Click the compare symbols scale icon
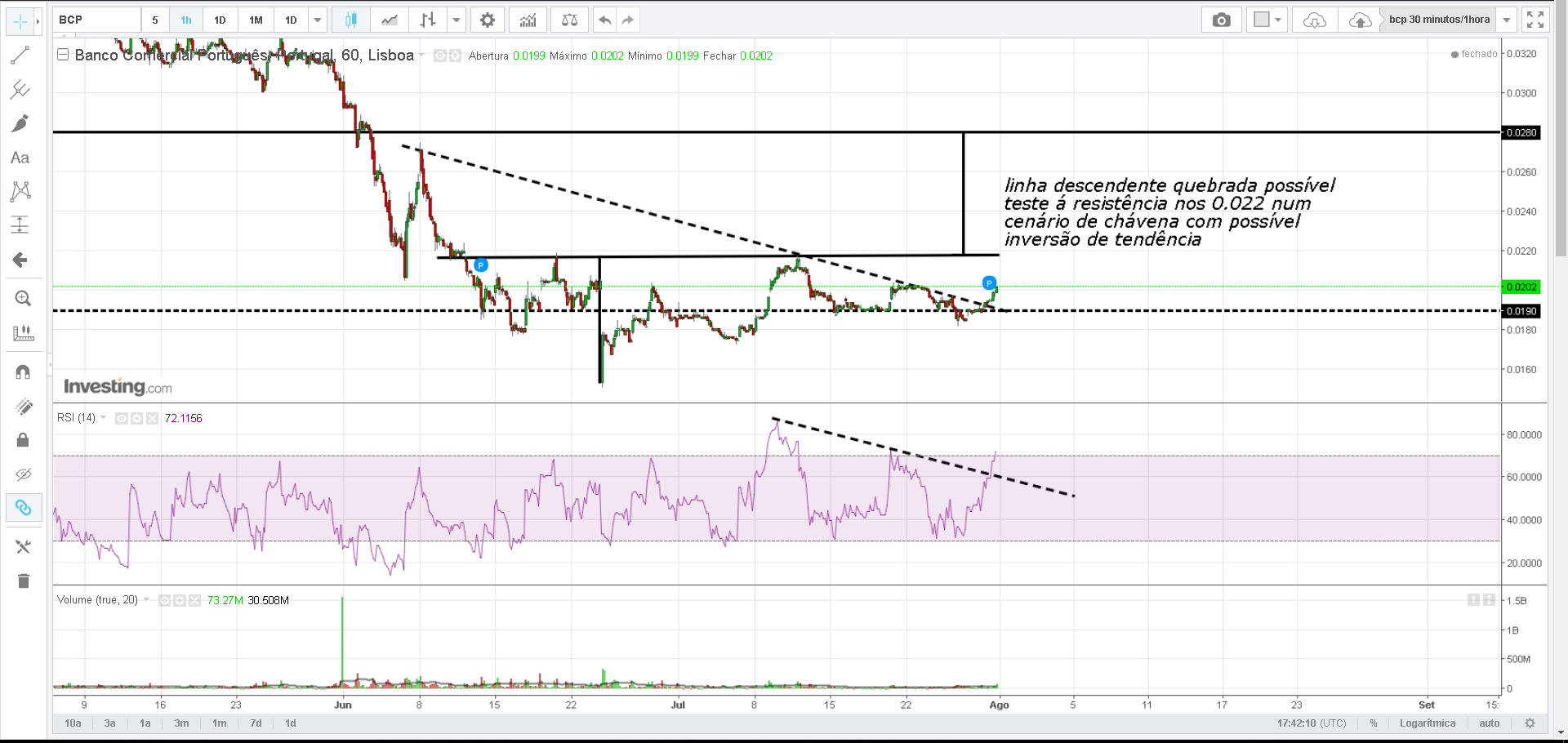 [570, 20]
